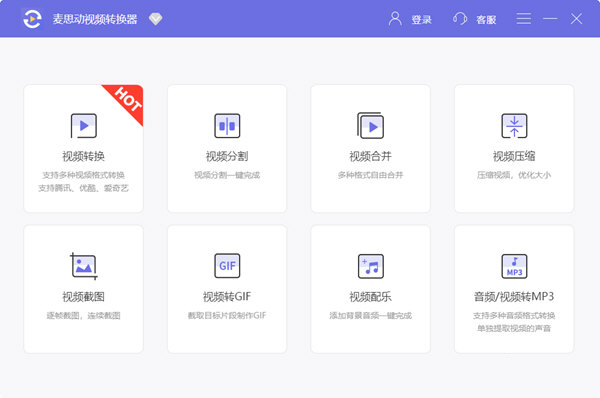
Task: Click the 视频合并 merge icon
Action: pyautogui.click(x=370, y=125)
